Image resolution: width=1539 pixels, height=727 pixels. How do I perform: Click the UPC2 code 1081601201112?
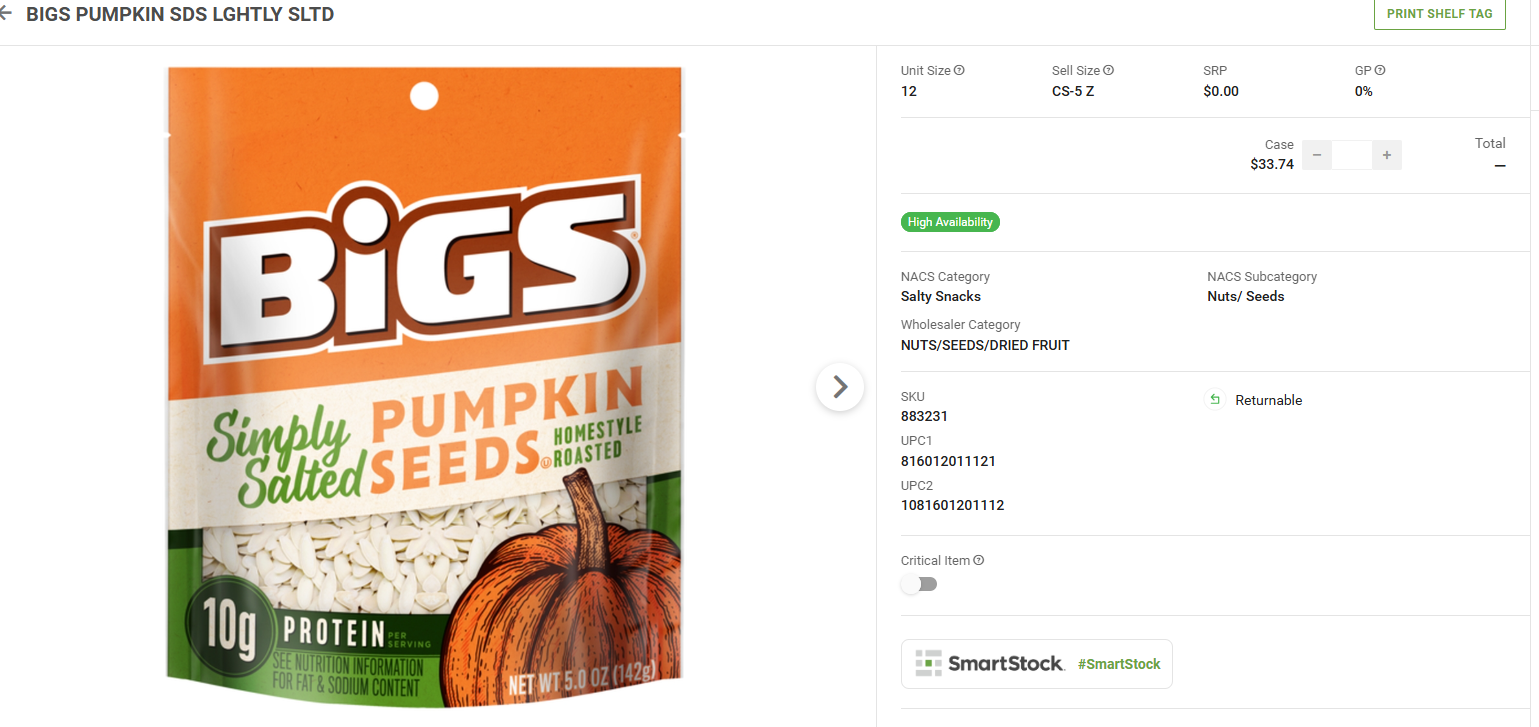pyautogui.click(x=952, y=505)
